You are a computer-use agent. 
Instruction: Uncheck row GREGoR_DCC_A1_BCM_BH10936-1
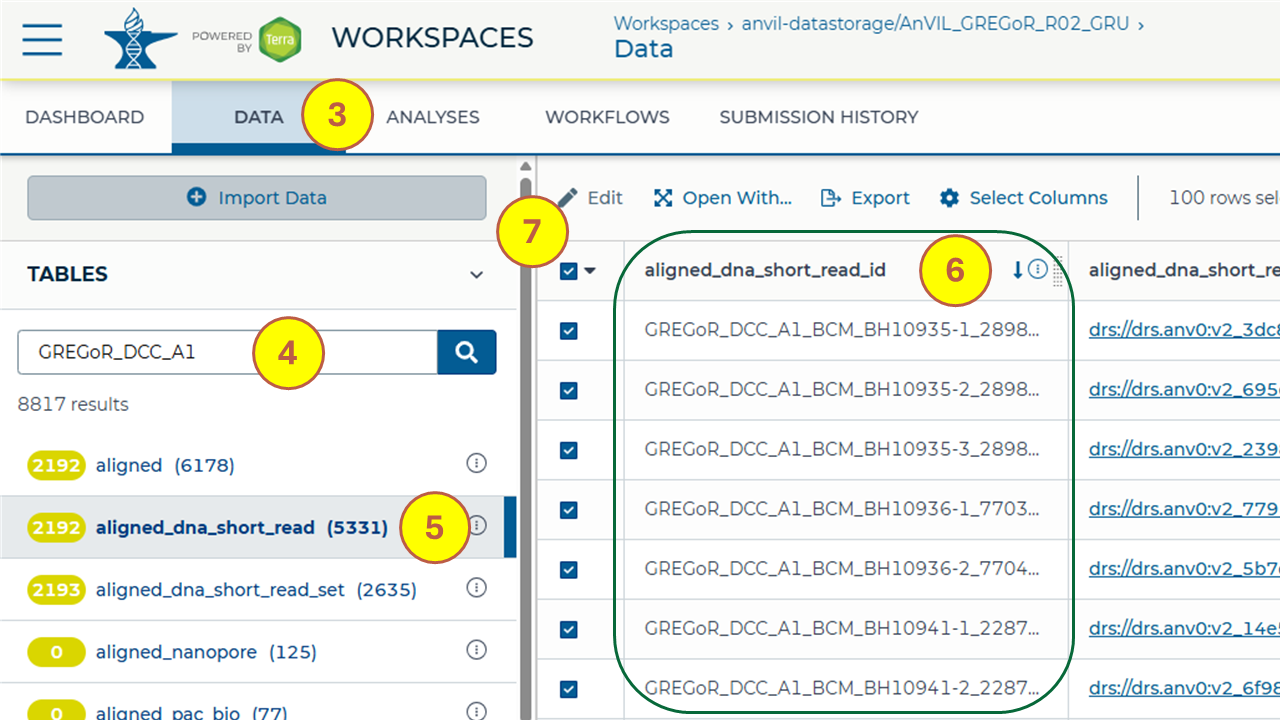point(569,510)
